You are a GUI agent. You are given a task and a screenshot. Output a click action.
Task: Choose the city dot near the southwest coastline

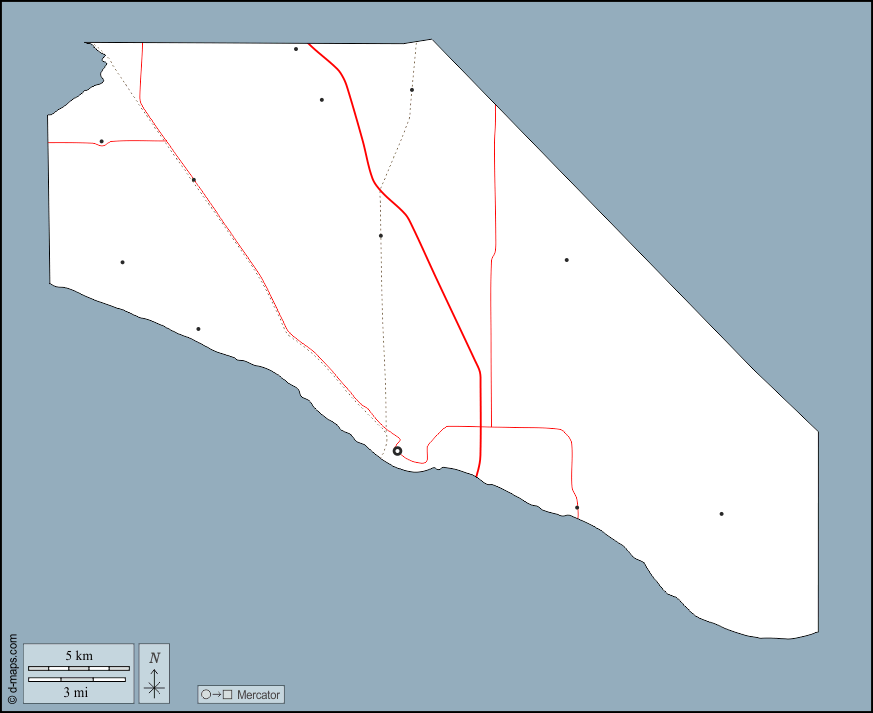pos(198,329)
